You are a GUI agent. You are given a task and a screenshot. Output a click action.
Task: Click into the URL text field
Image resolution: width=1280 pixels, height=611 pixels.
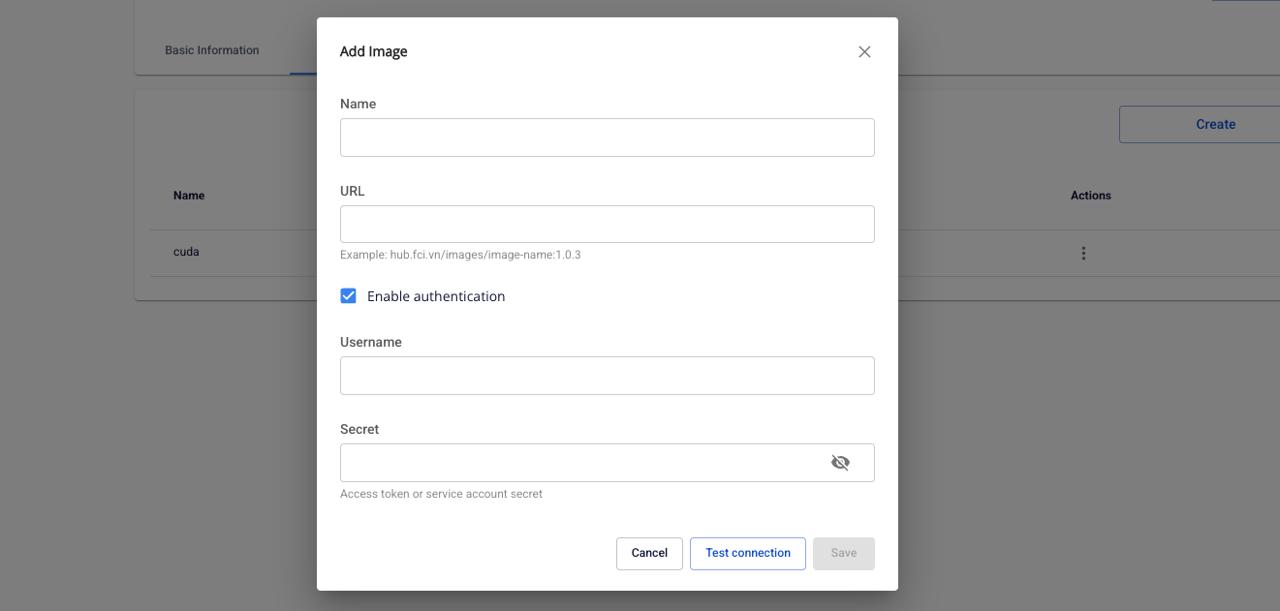click(x=607, y=224)
